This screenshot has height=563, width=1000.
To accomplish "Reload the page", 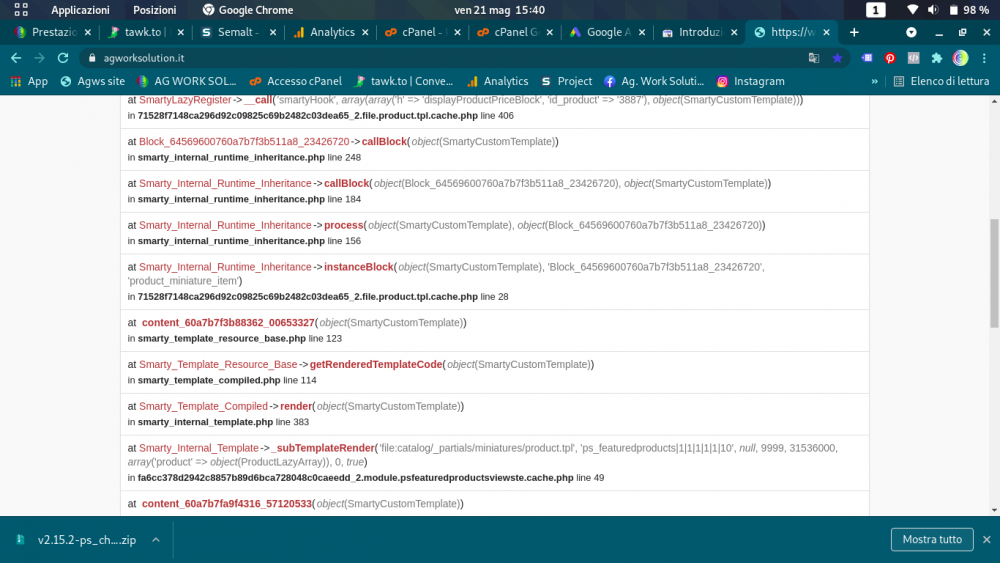I will [62, 58].
